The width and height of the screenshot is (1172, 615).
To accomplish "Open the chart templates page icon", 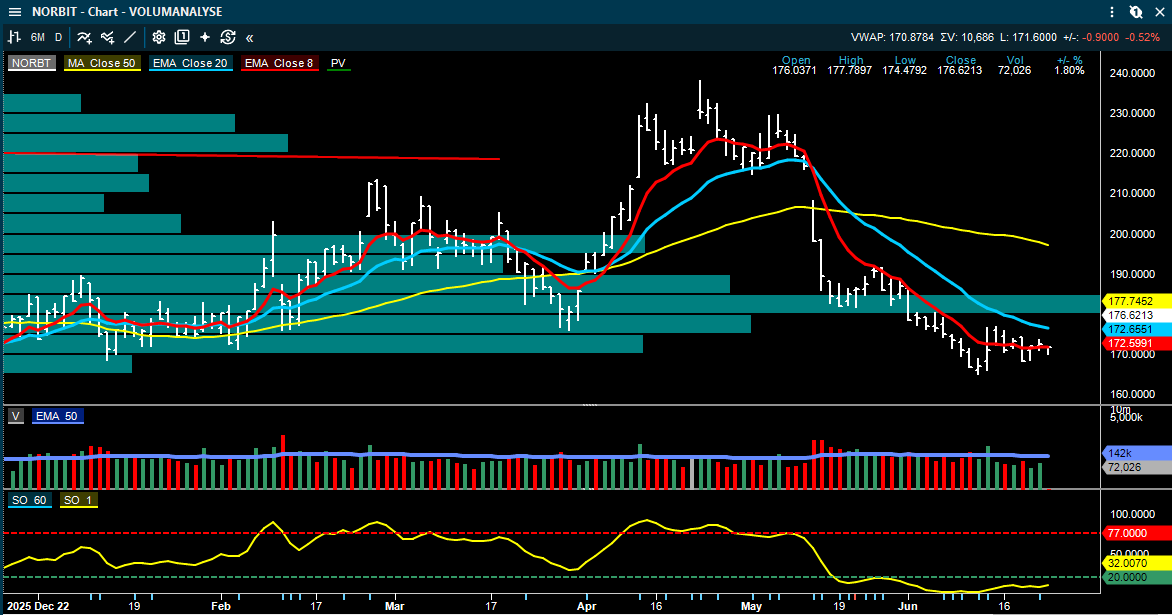I will (x=182, y=37).
